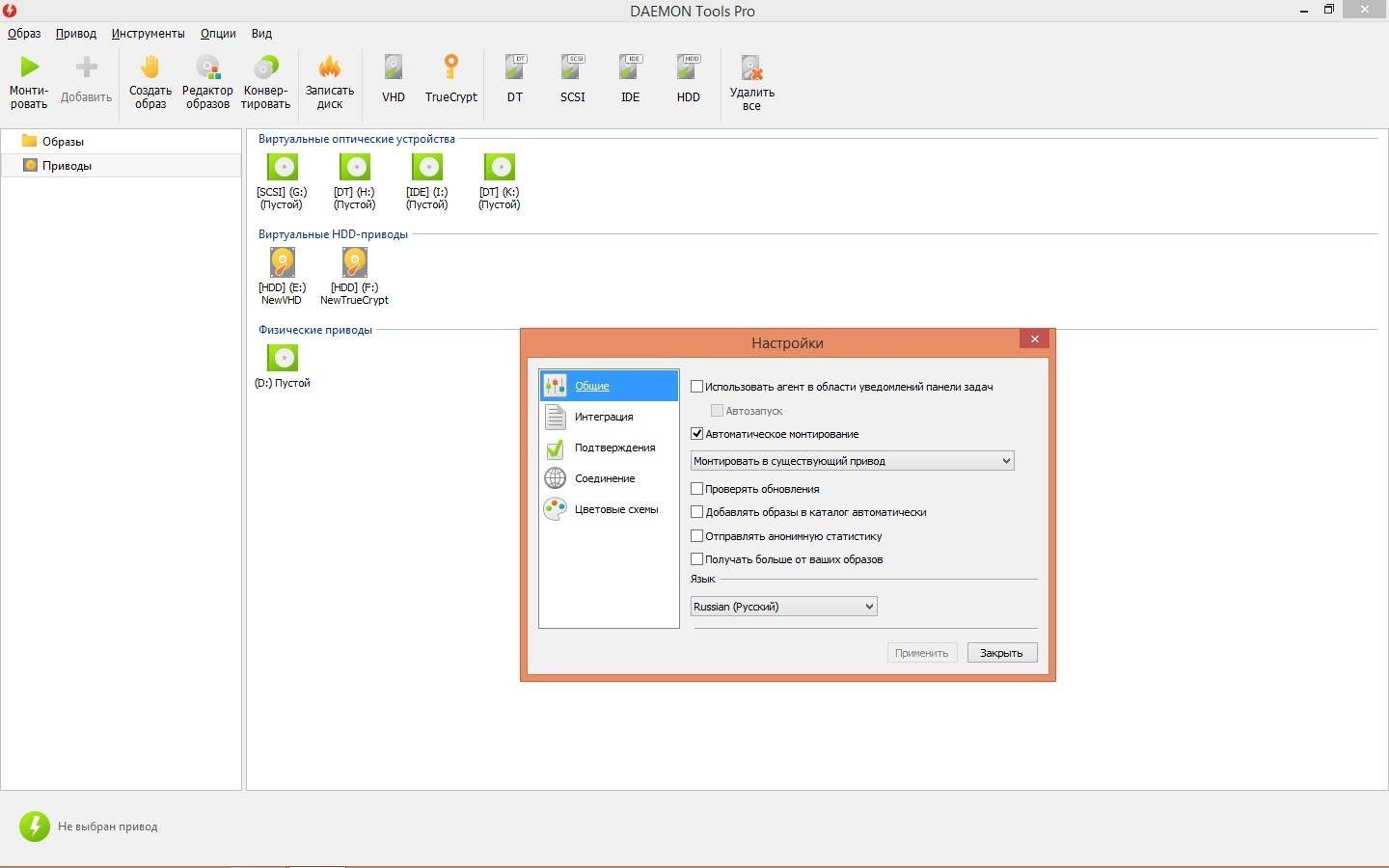Enable Добавлять образы в каталог автоматически
This screenshot has height=868, width=1389.
[696, 511]
